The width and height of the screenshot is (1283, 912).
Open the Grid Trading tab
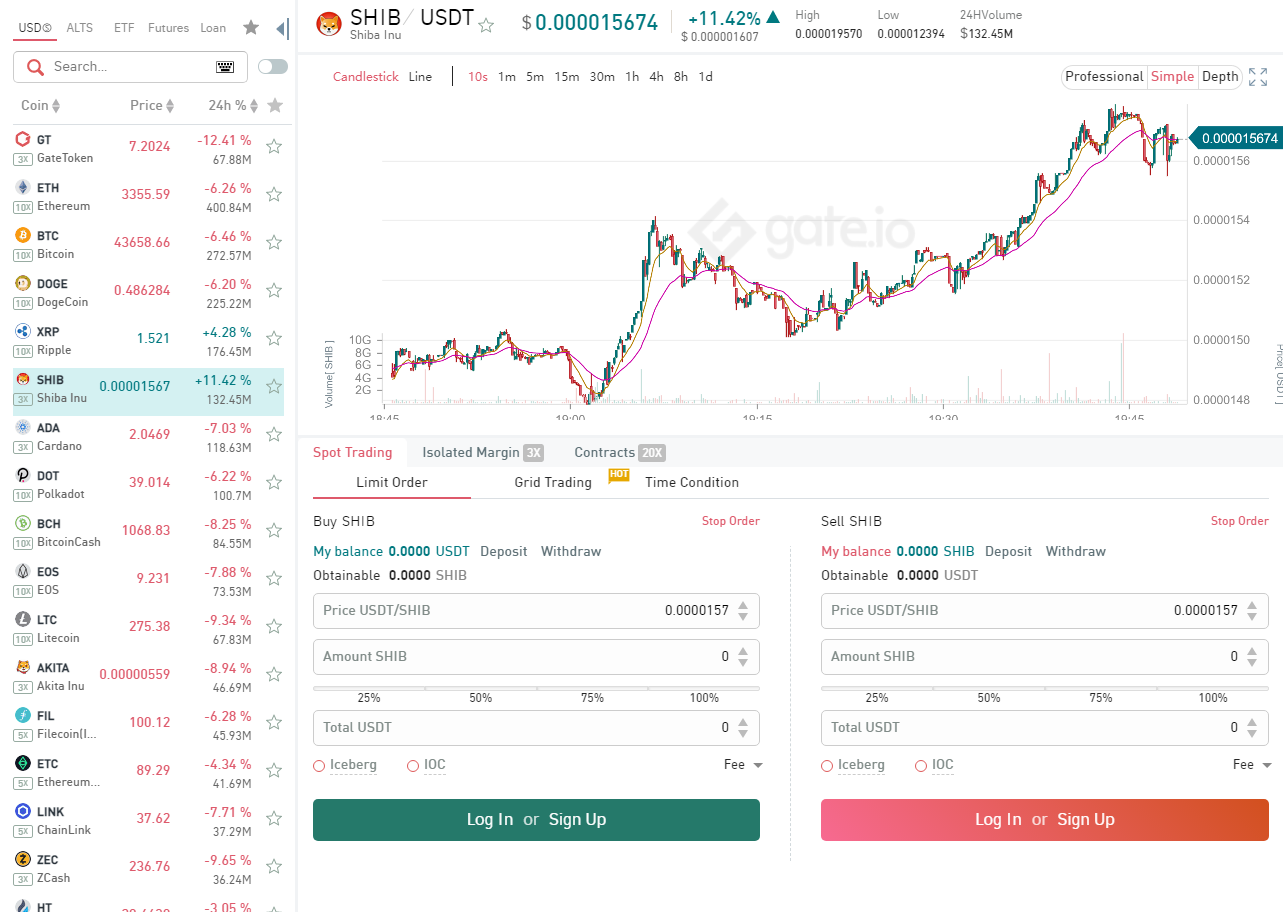pyautogui.click(x=553, y=482)
